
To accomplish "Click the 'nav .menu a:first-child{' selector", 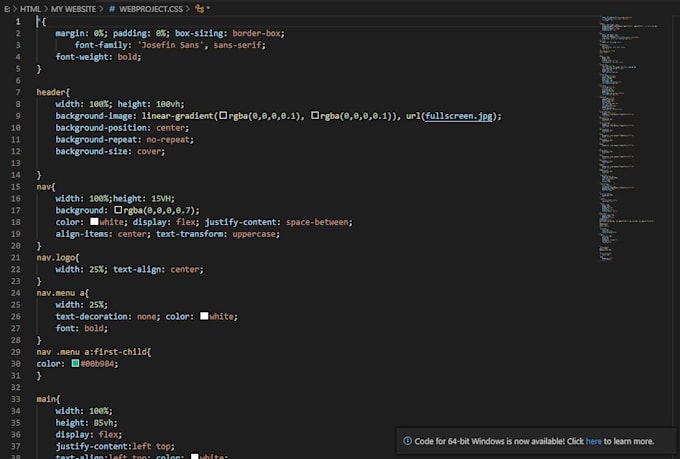I will pos(94,352).
